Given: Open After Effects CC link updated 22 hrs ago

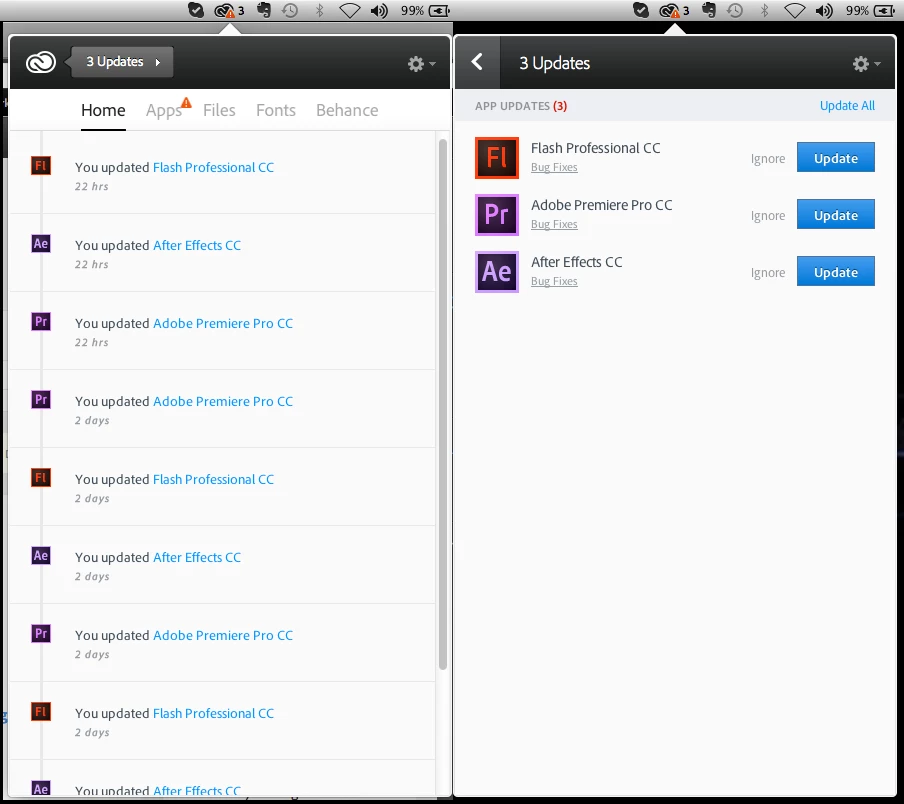Looking at the screenshot, I should point(197,246).
